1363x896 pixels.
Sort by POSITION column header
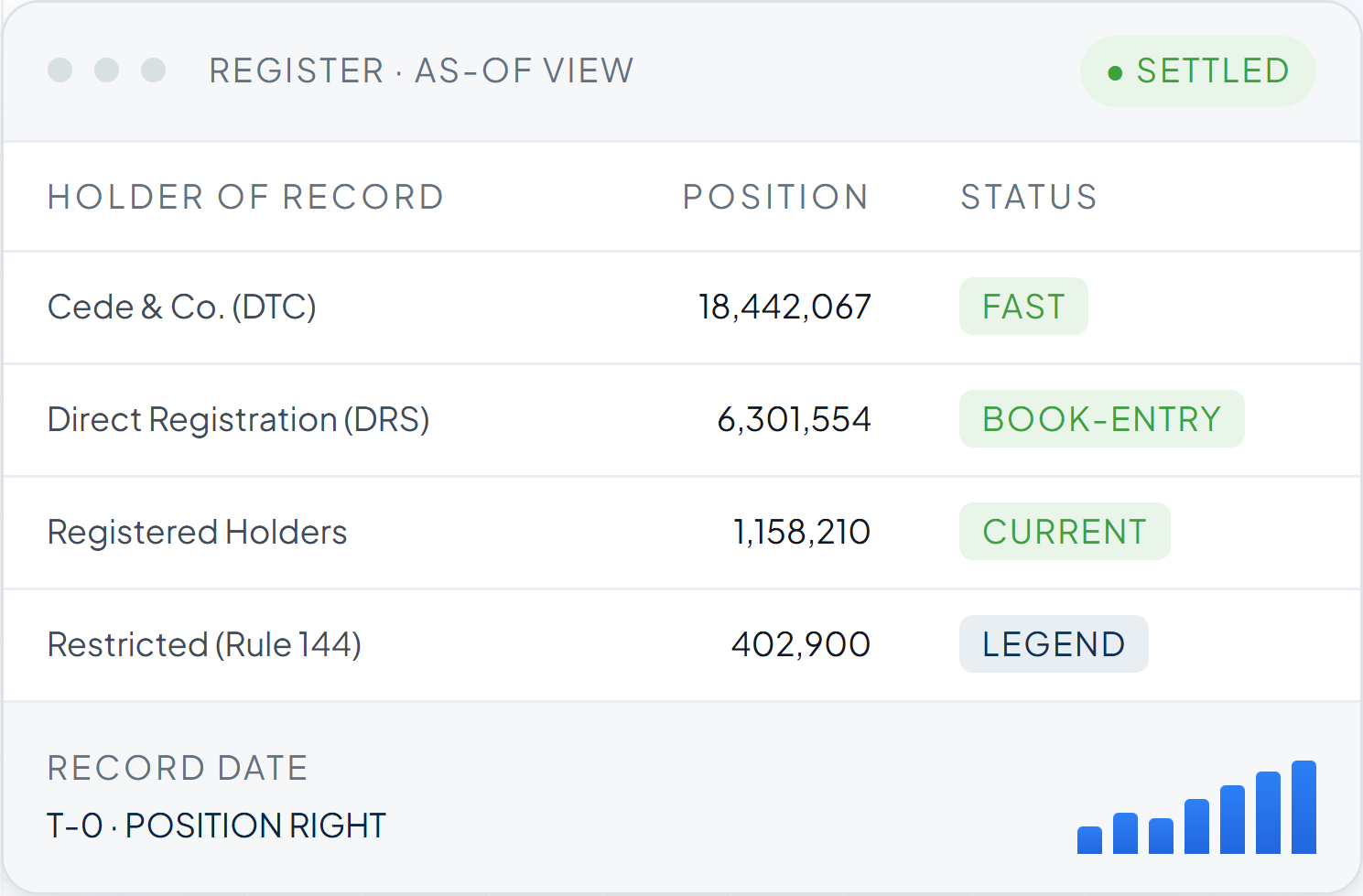(776, 198)
